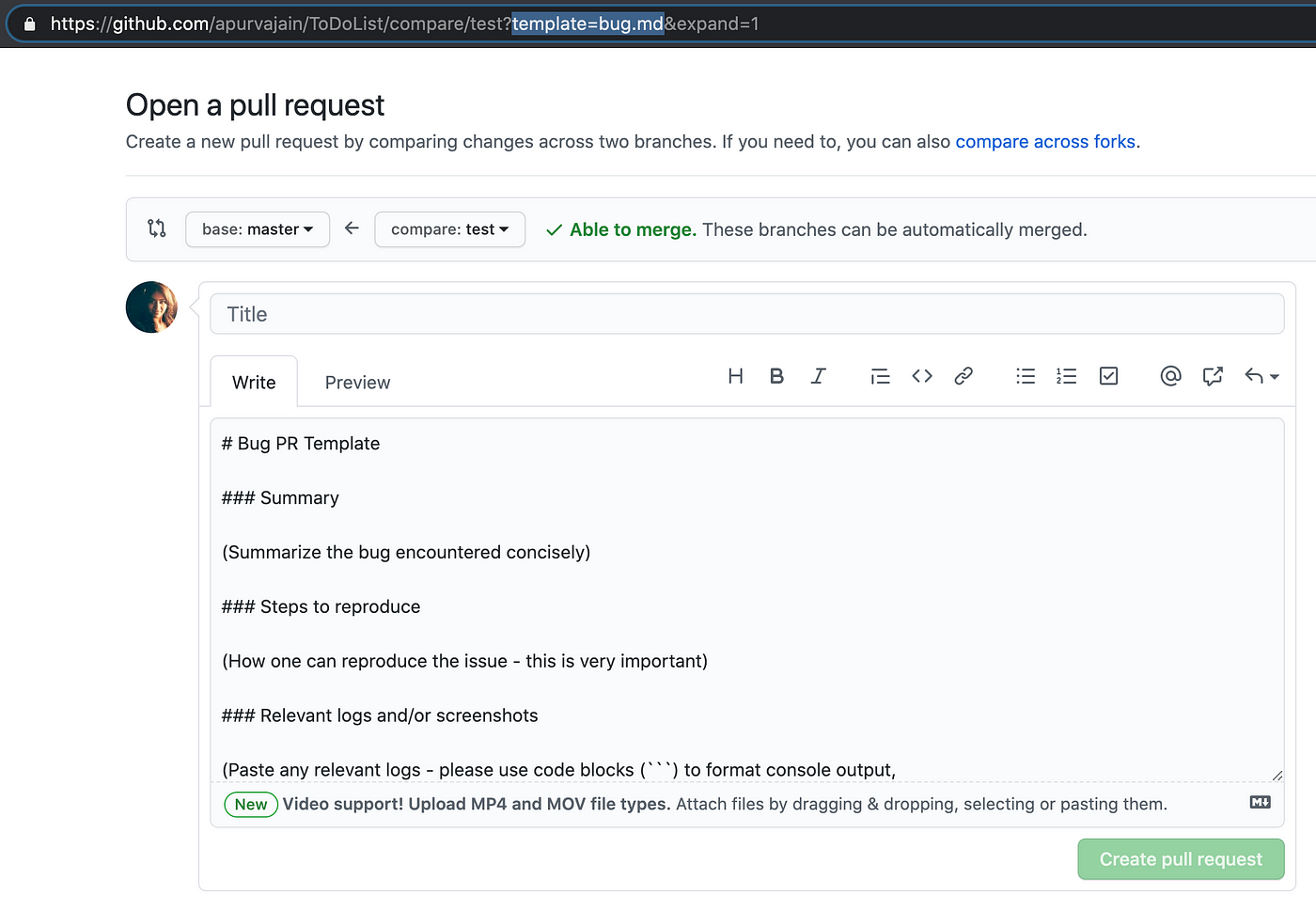Switch to the Preview tab

pos(357,383)
